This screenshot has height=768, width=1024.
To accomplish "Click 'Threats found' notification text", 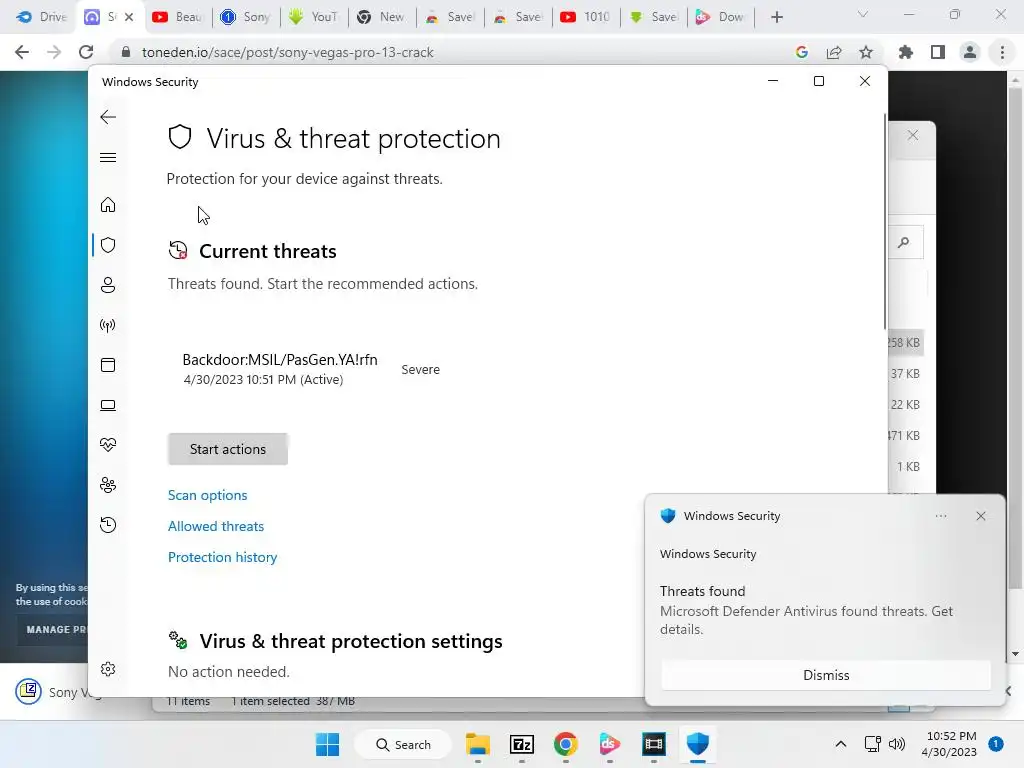I will click(702, 591).
